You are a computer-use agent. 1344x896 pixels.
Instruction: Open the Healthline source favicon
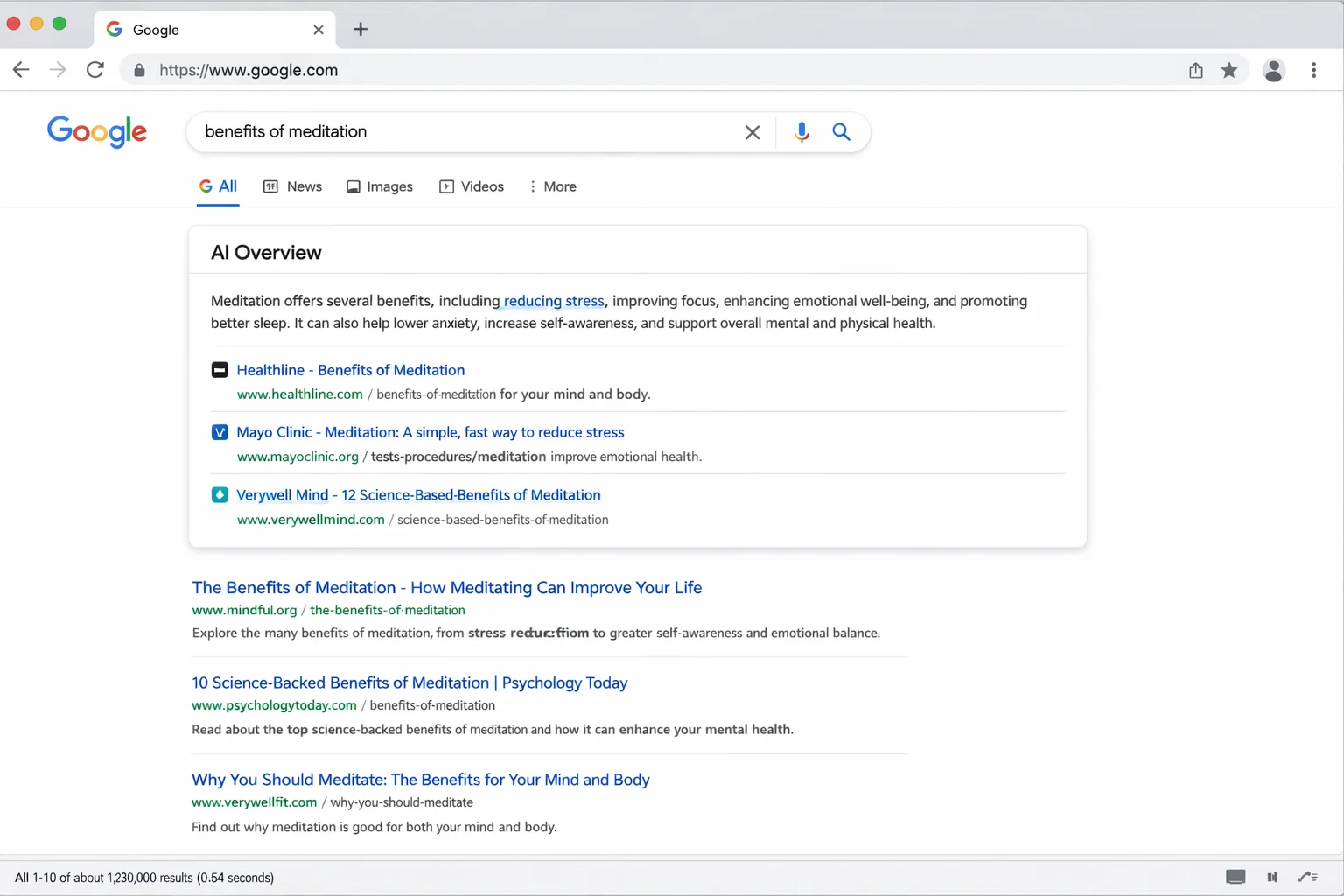(x=220, y=369)
